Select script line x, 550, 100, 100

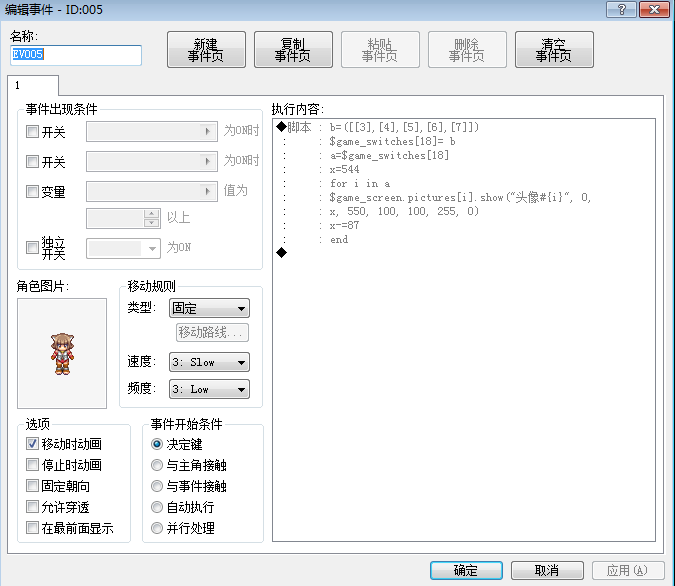(404, 211)
